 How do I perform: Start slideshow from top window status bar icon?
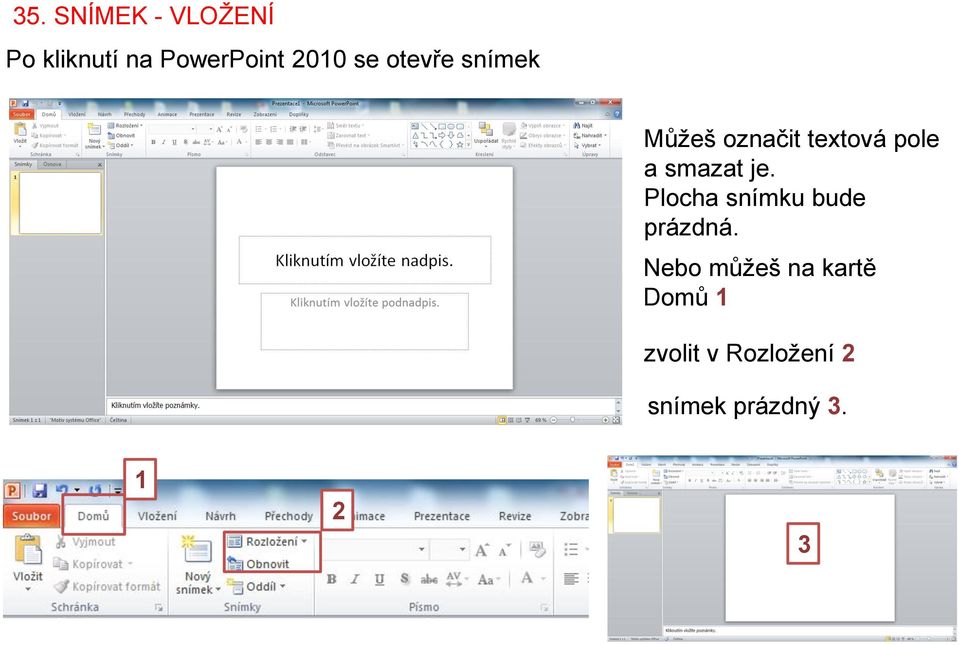tap(527, 420)
